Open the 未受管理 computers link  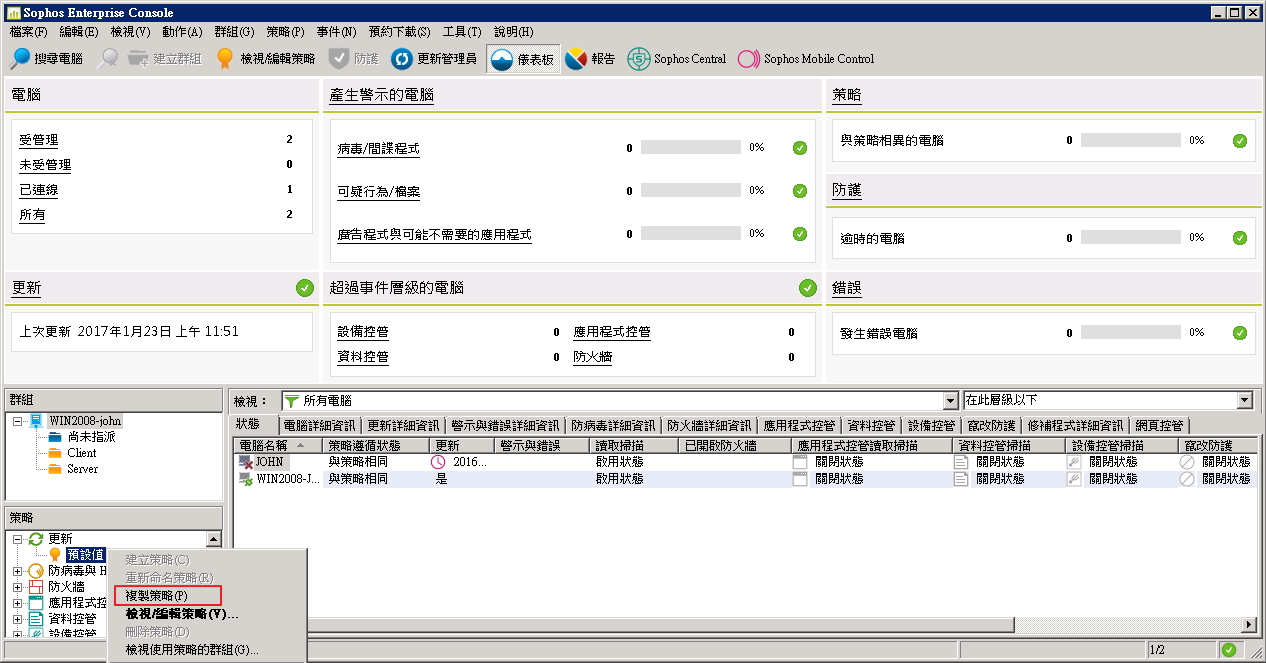pos(45,165)
